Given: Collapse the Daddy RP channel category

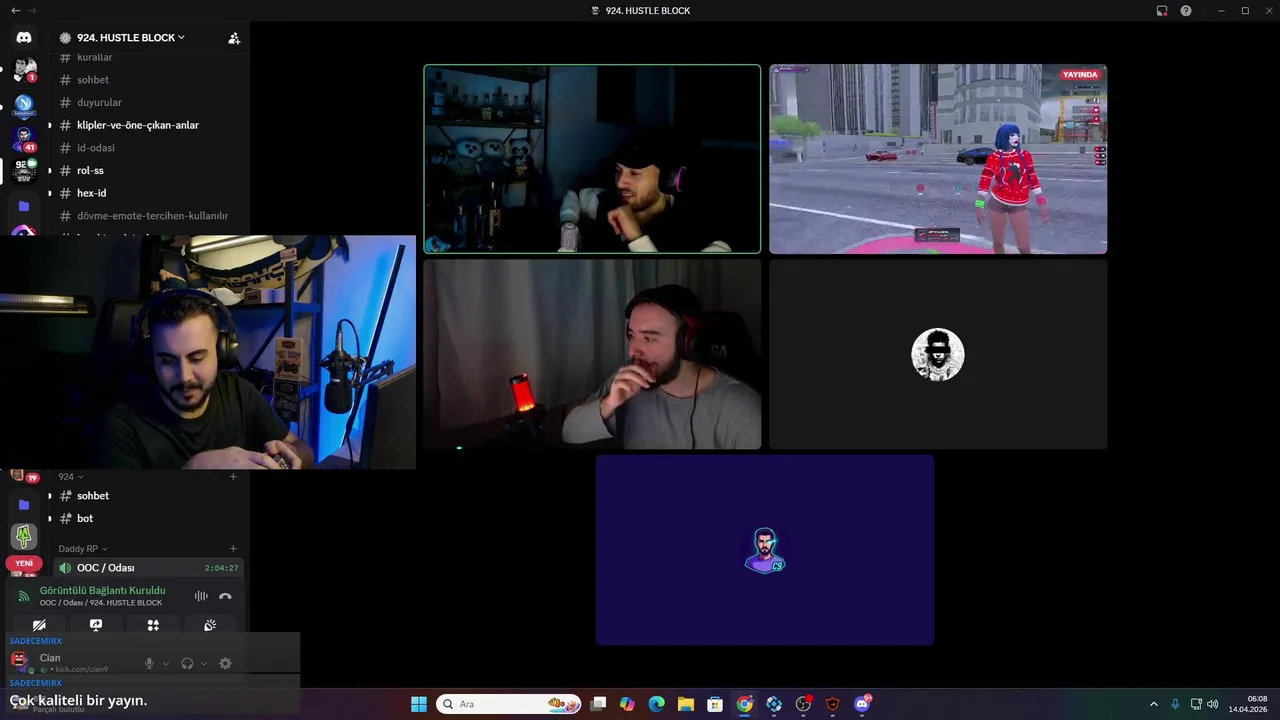Looking at the screenshot, I should [82, 549].
